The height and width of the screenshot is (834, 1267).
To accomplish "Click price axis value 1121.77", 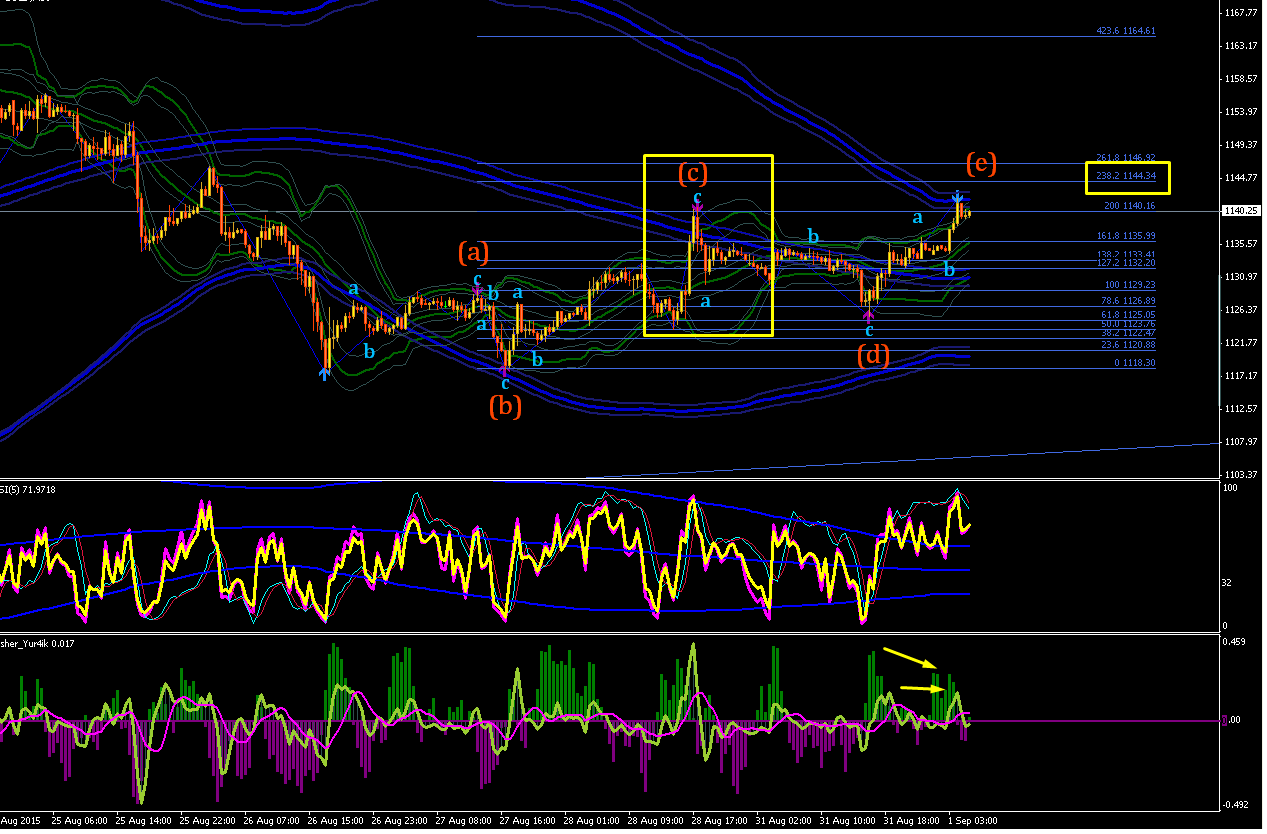I will point(1242,343).
